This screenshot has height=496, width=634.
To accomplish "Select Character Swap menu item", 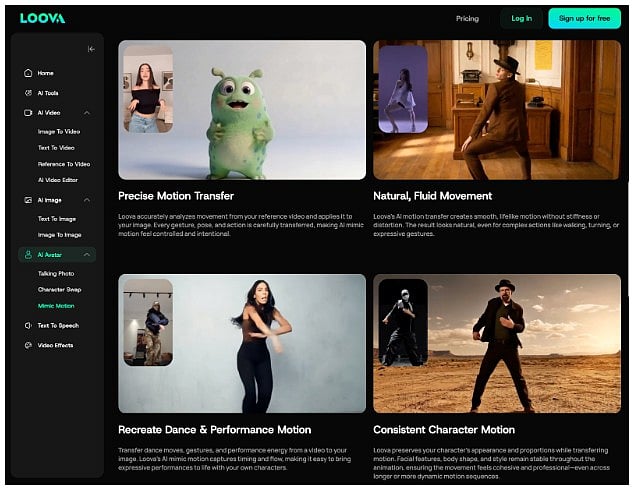I will (x=58, y=289).
